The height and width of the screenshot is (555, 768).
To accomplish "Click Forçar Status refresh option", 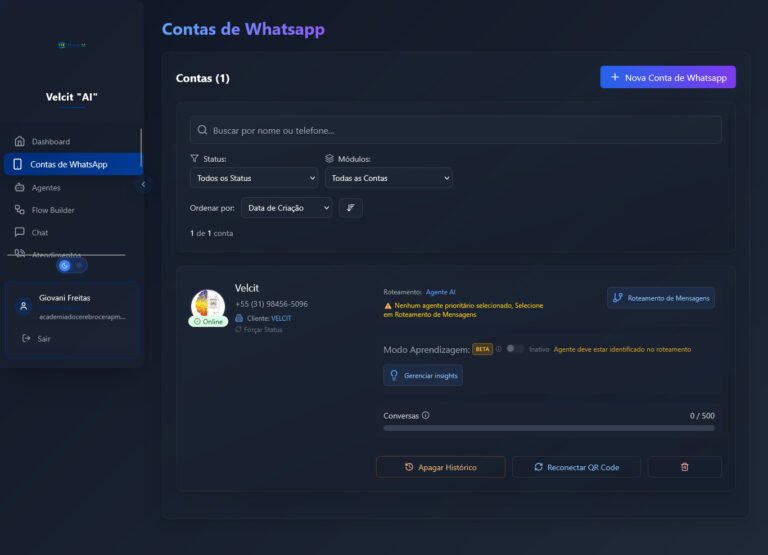I will tap(262, 329).
